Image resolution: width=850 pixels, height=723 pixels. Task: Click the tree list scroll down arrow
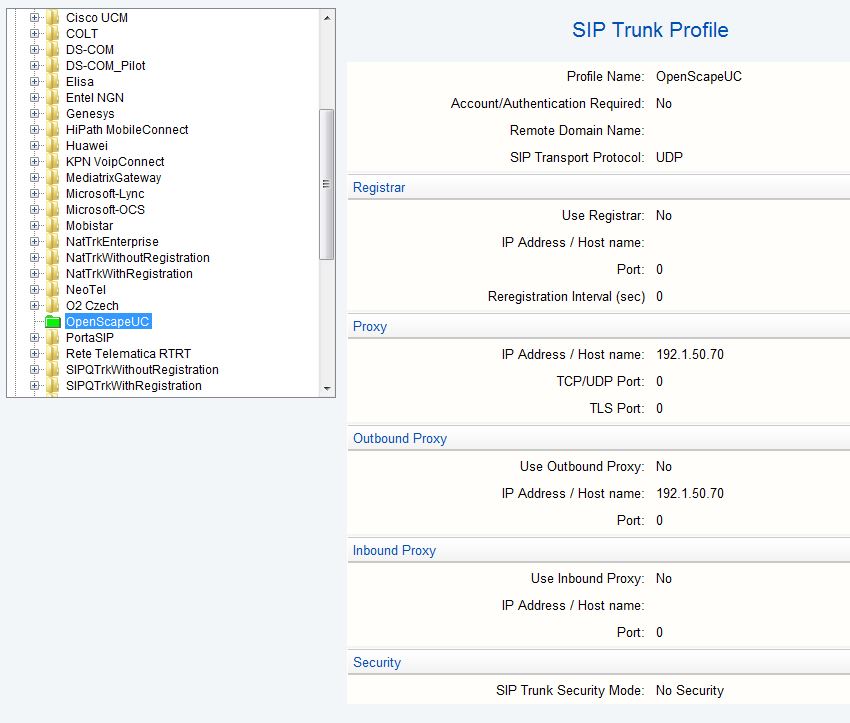click(x=327, y=388)
